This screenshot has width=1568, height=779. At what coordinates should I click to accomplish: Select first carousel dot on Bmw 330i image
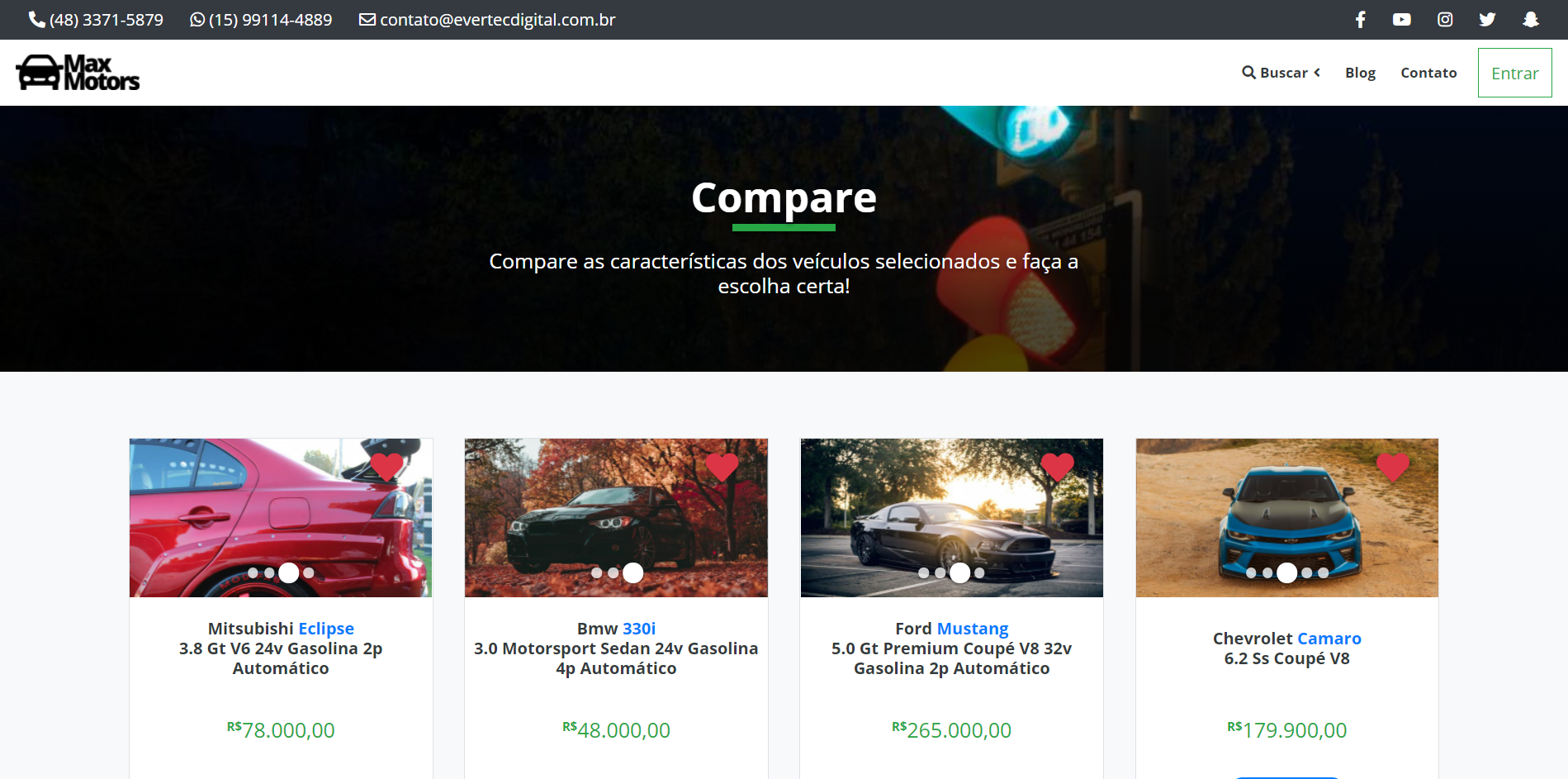[596, 572]
